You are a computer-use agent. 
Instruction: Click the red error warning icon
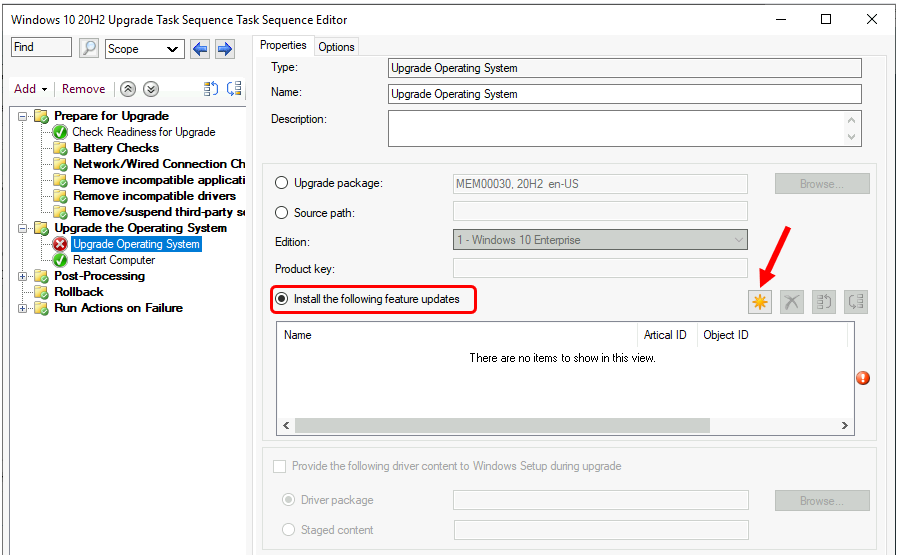tap(863, 378)
